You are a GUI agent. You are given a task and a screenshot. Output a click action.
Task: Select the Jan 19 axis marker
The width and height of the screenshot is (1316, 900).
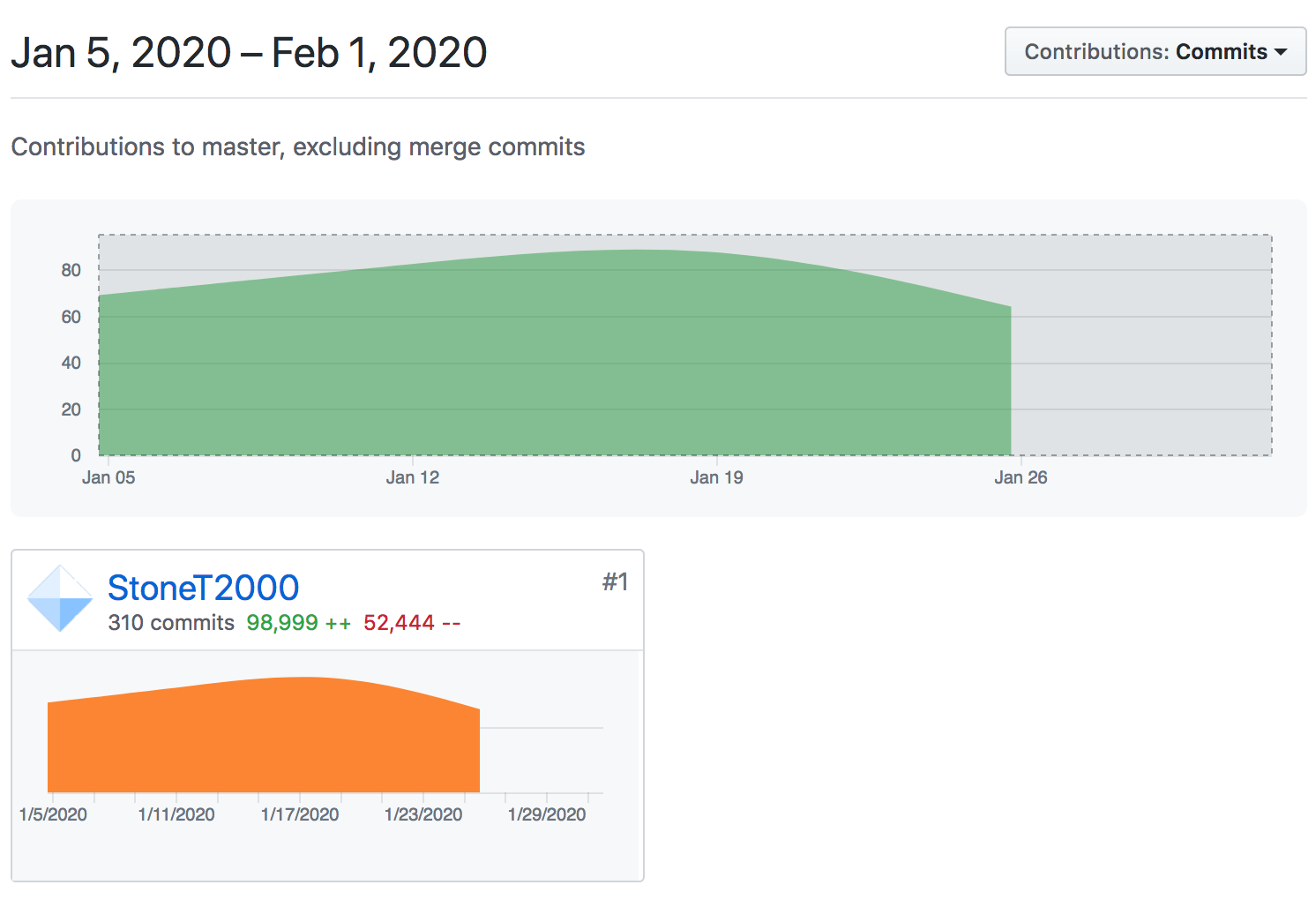point(716,477)
